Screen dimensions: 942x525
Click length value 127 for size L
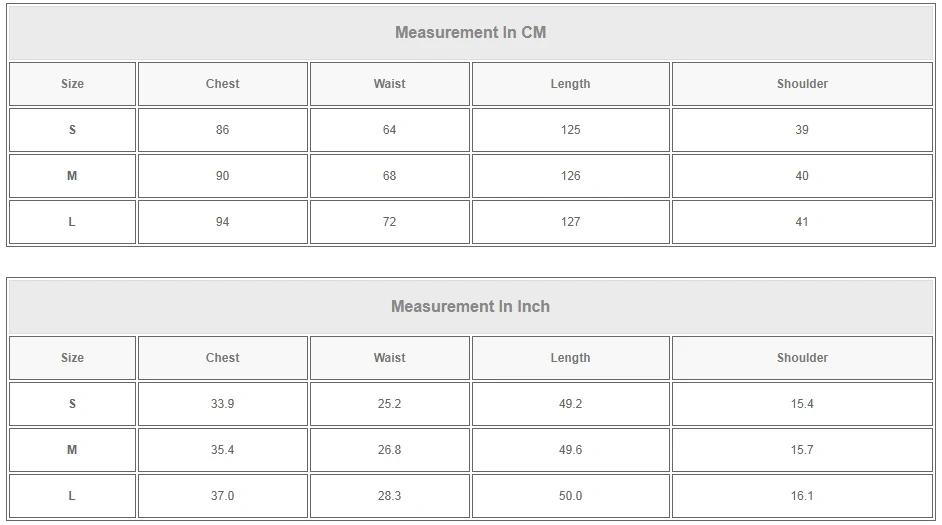tap(570, 222)
